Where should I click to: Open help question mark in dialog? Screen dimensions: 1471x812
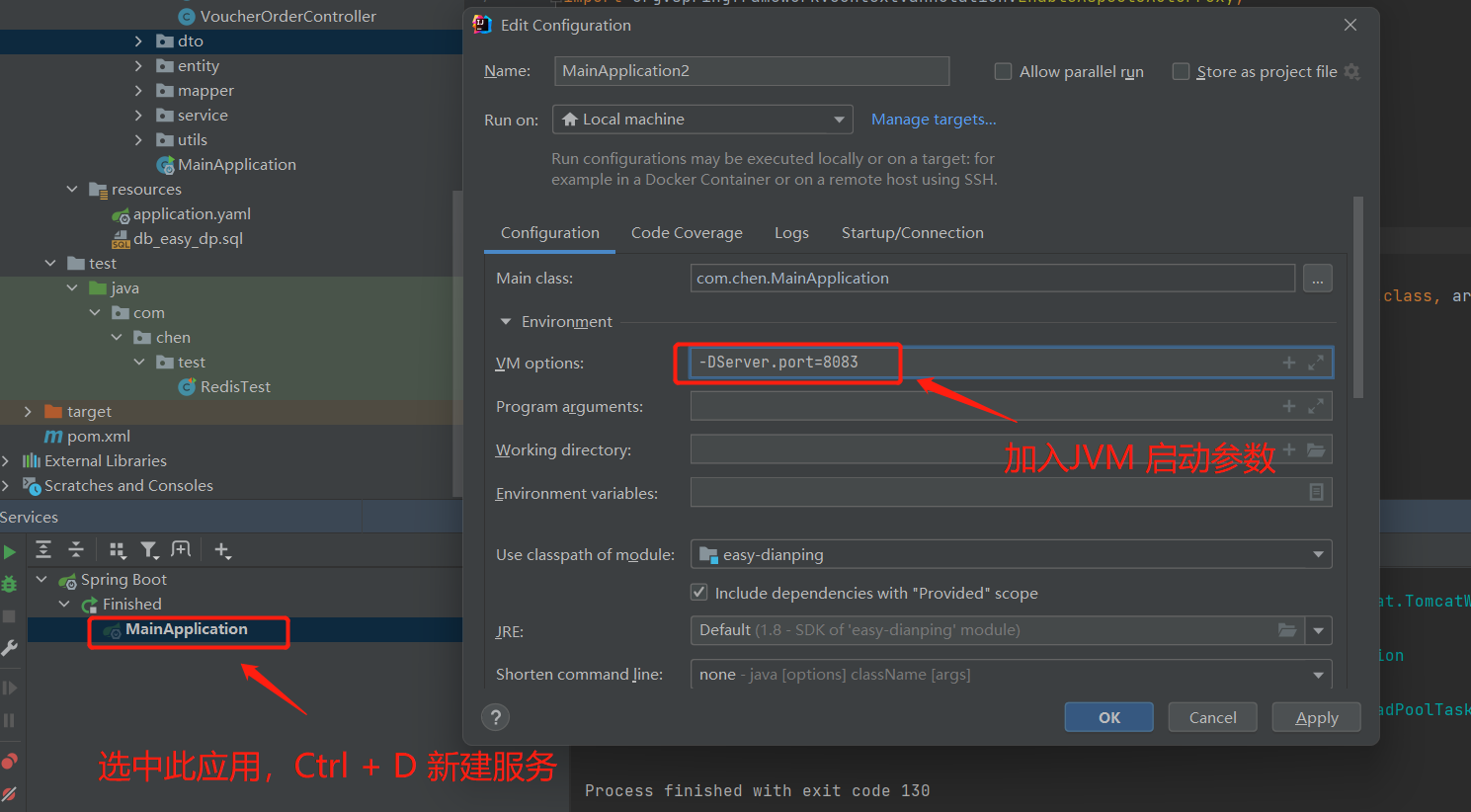pos(496,717)
